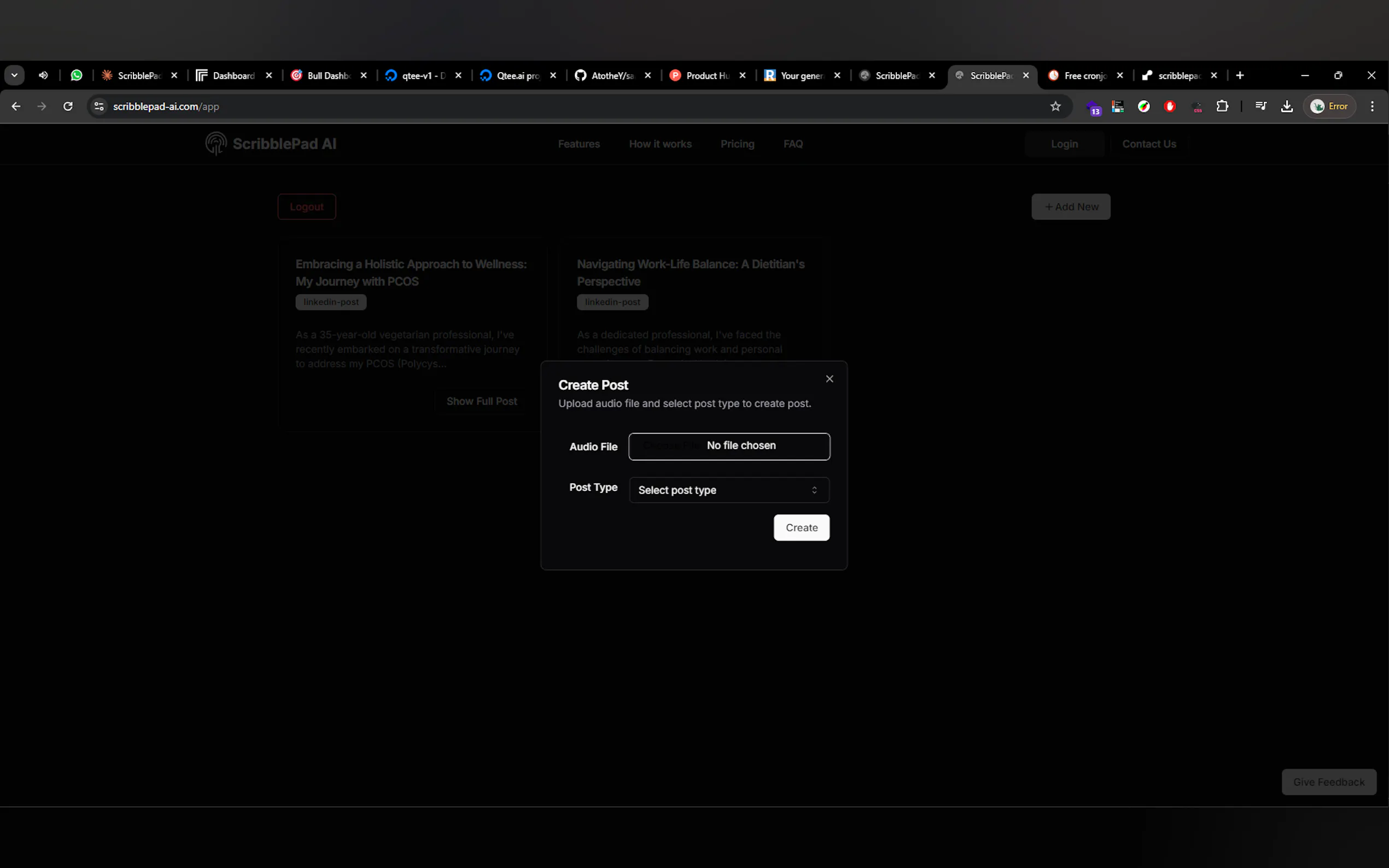
Task: Expand the tab search dropdown
Action: tap(14, 75)
